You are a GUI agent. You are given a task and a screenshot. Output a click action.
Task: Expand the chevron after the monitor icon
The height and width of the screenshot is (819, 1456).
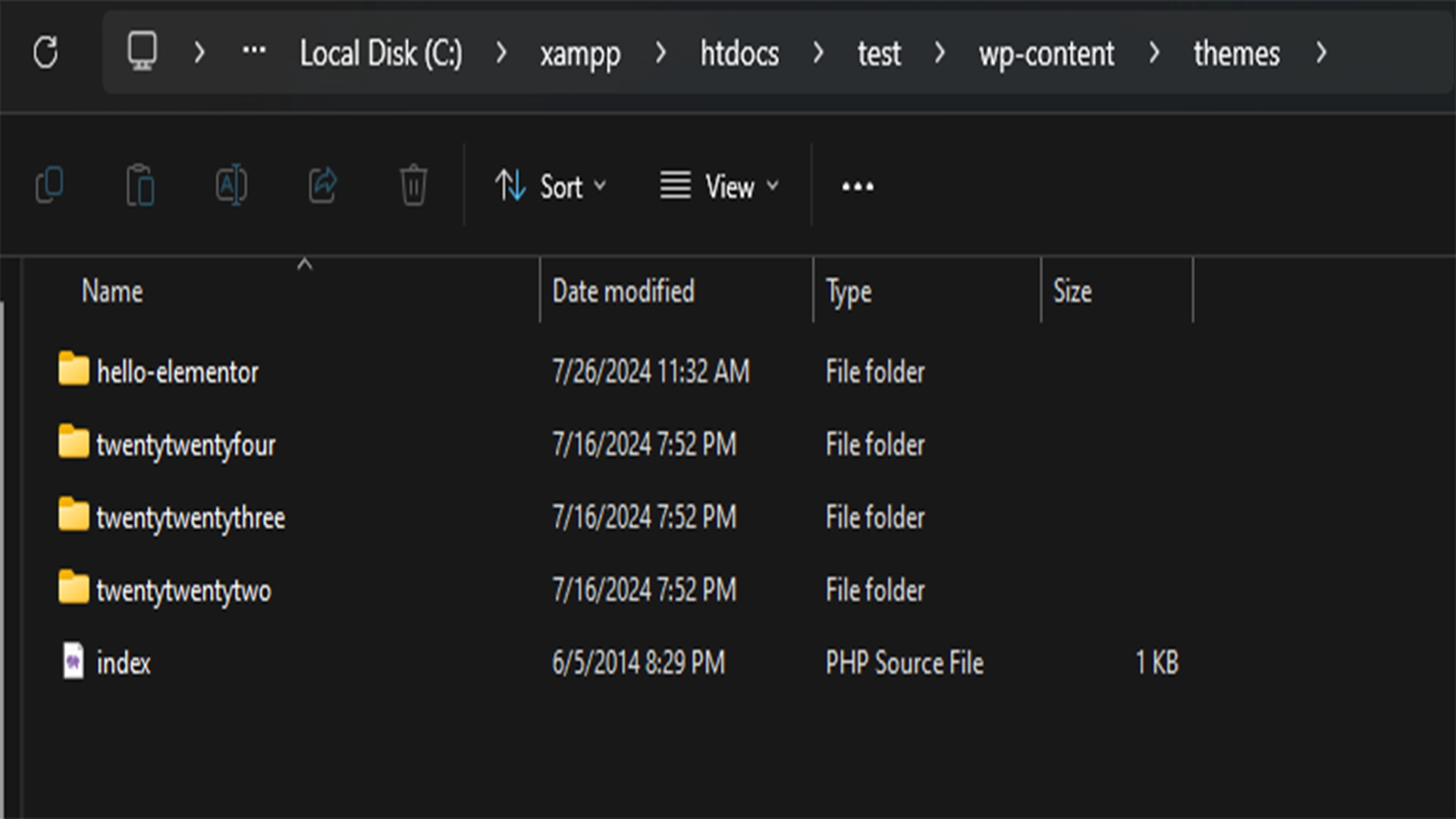point(199,52)
